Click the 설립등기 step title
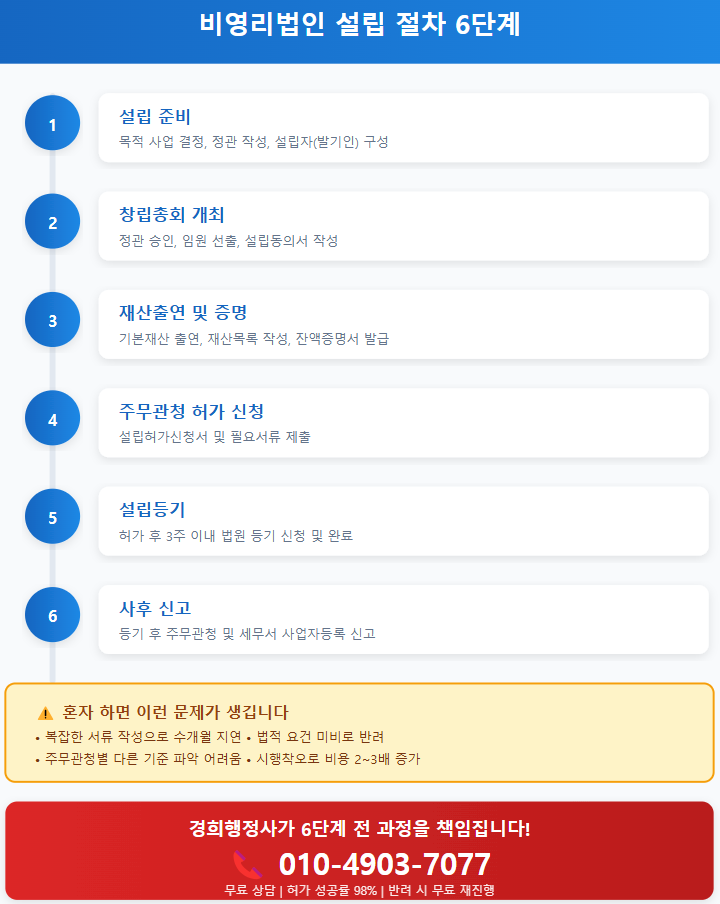 tap(152, 509)
